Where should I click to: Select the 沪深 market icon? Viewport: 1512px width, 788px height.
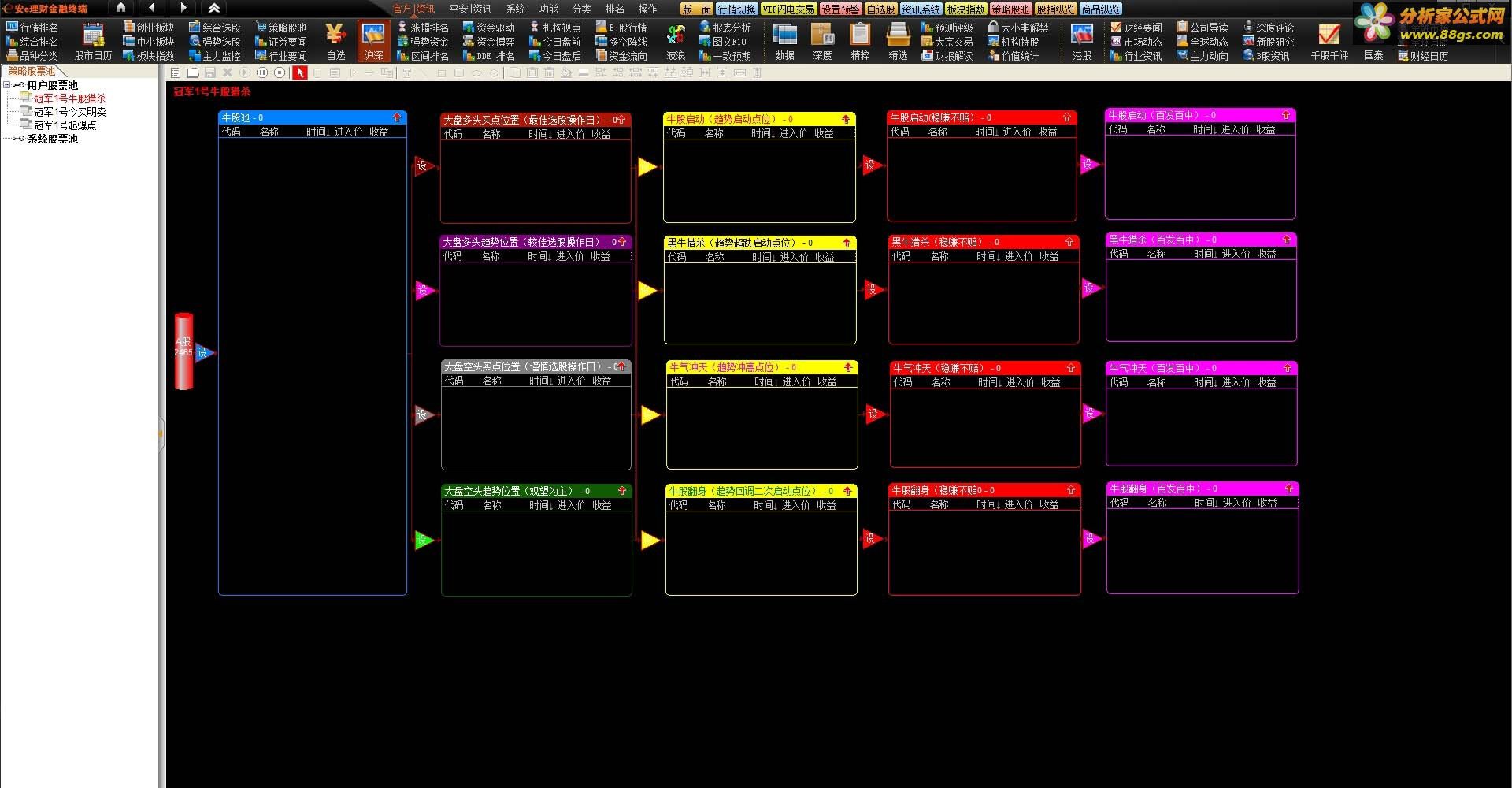[373, 41]
